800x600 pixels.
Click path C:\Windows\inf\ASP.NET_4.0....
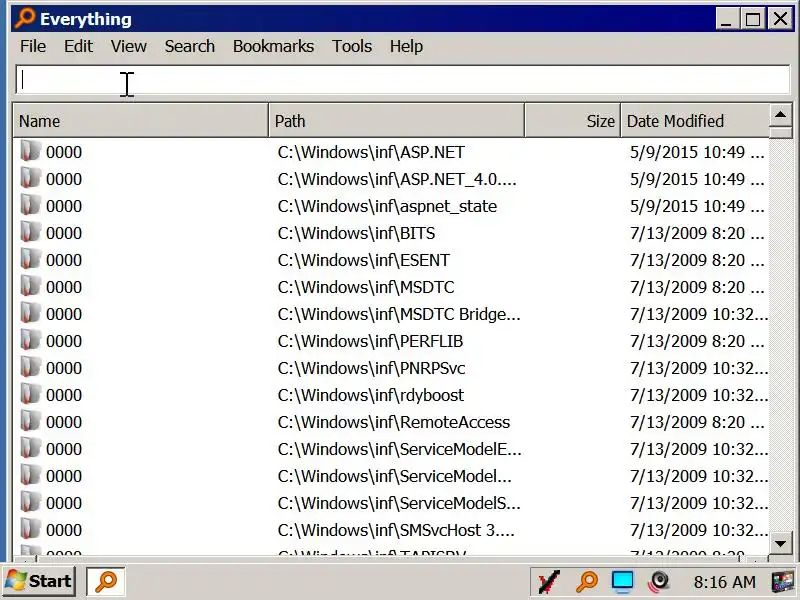[x=397, y=179]
